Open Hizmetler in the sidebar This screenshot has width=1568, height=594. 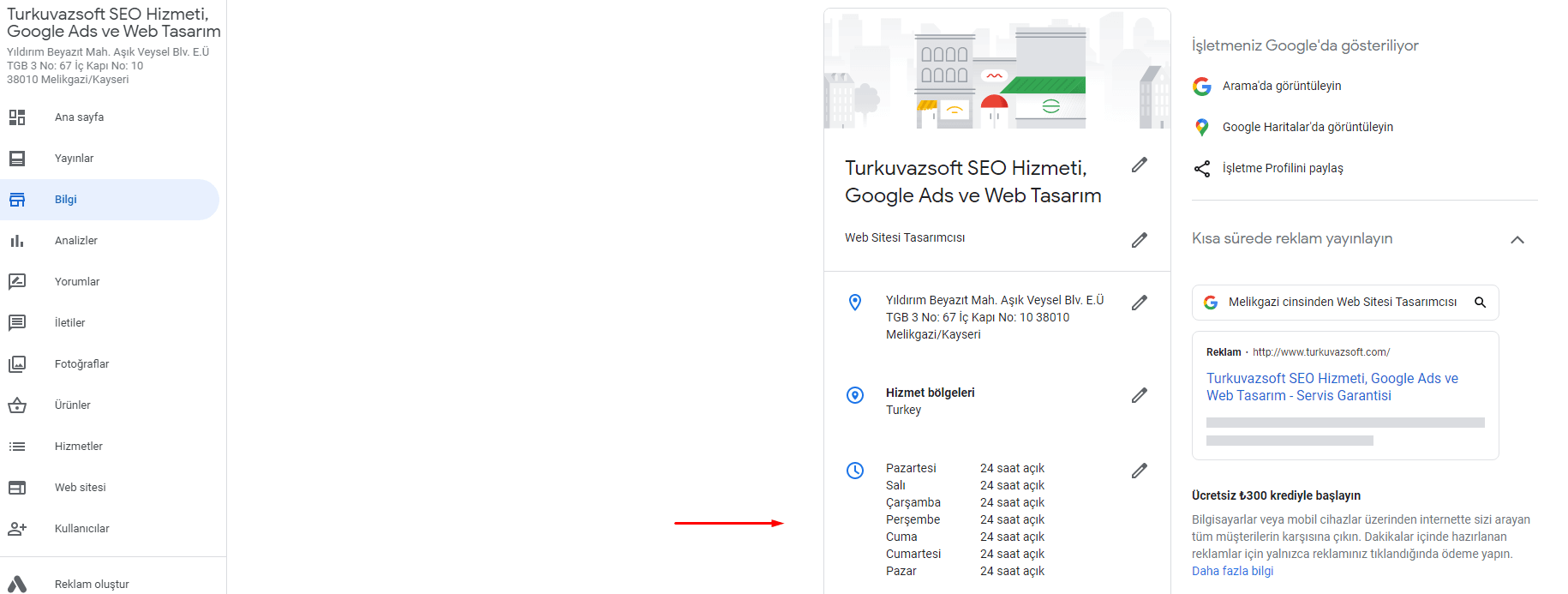pyautogui.click(x=79, y=447)
